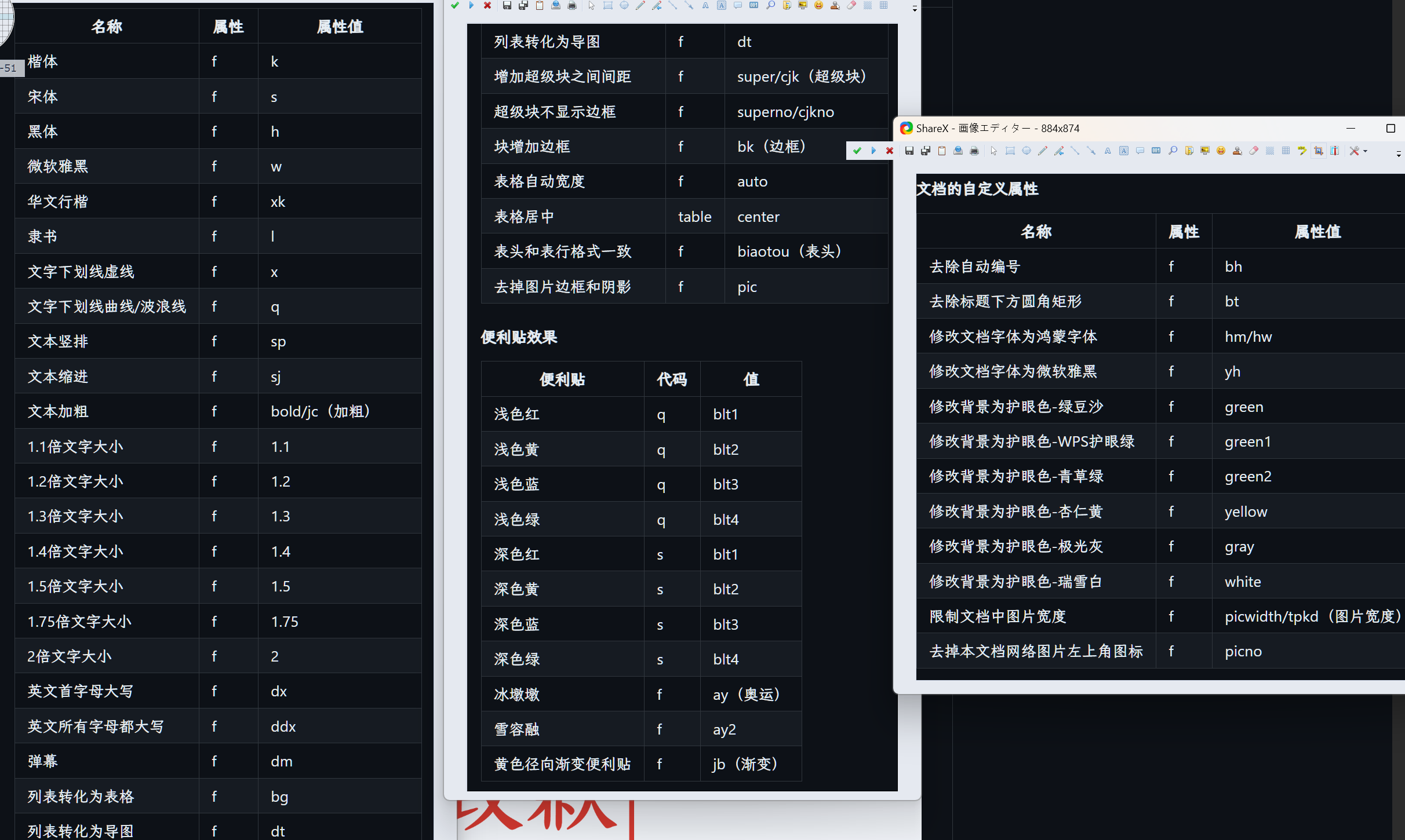
Task: Maximize the ShareX image editor window
Action: pos(1391,128)
